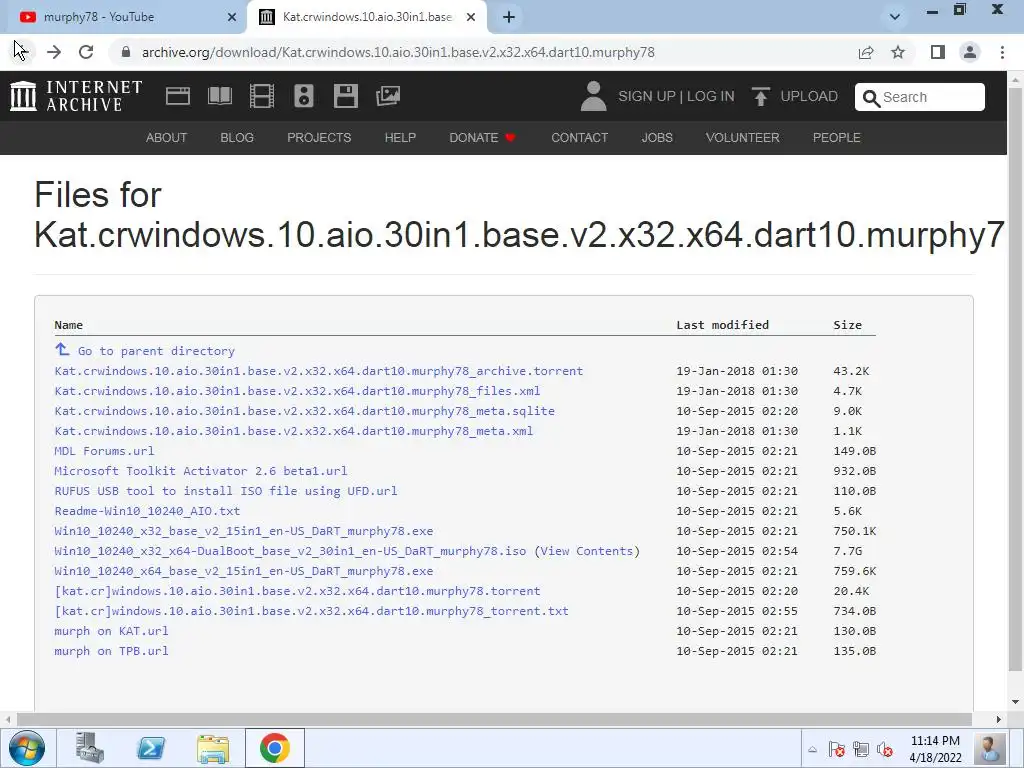The image size is (1024, 768).
Task: Open [kat.cr]windows murphy78.torrent link
Action: pyautogui.click(x=297, y=591)
